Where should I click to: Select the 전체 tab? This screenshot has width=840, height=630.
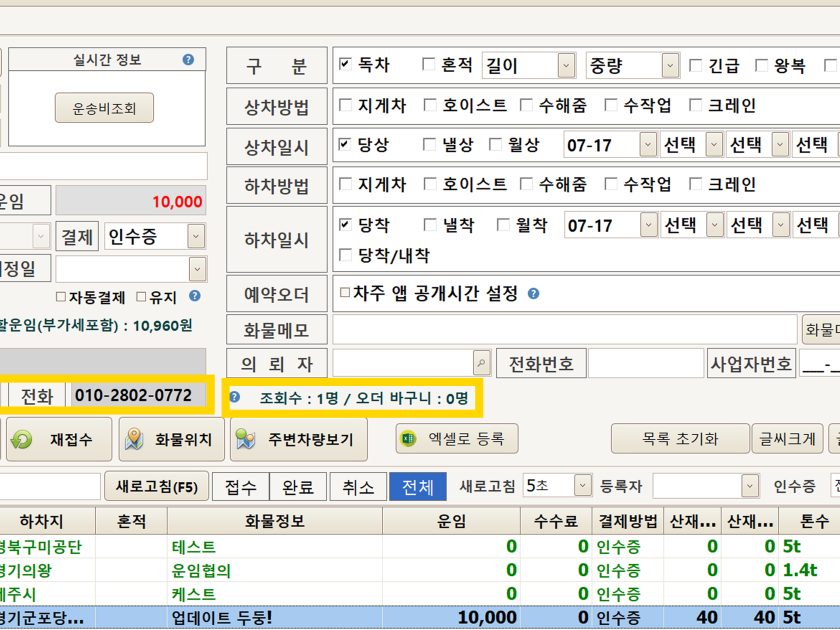click(x=417, y=487)
